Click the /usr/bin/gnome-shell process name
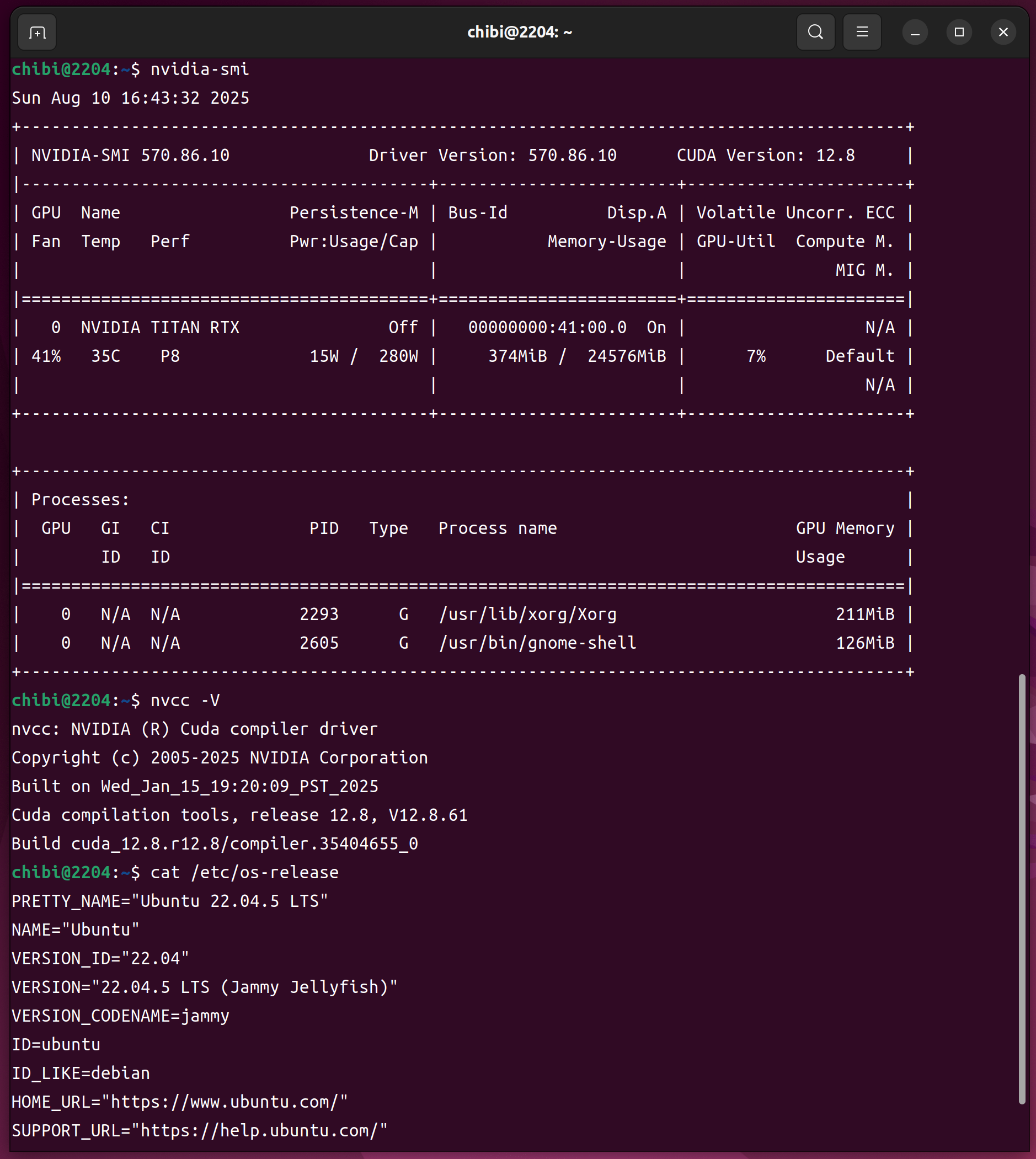The image size is (1036, 1159). tap(537, 643)
